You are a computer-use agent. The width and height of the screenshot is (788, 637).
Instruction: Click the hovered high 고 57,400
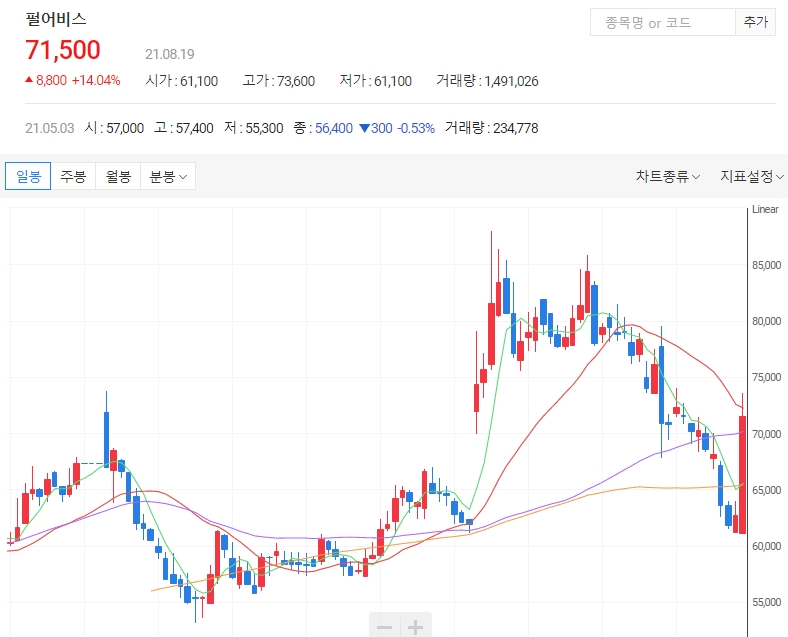tap(184, 128)
